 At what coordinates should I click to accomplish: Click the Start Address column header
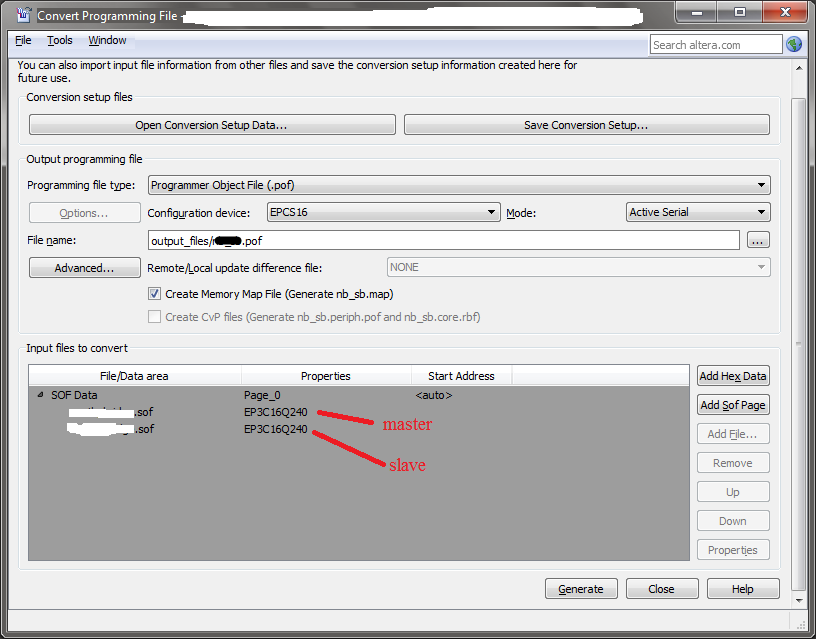462,376
